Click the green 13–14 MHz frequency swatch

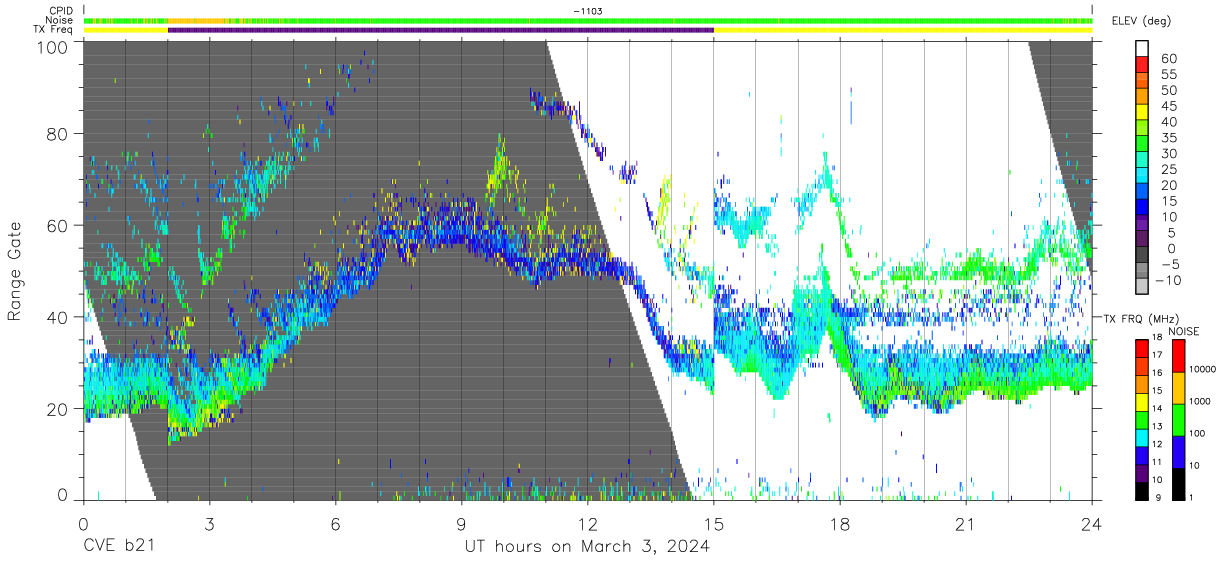click(1141, 418)
